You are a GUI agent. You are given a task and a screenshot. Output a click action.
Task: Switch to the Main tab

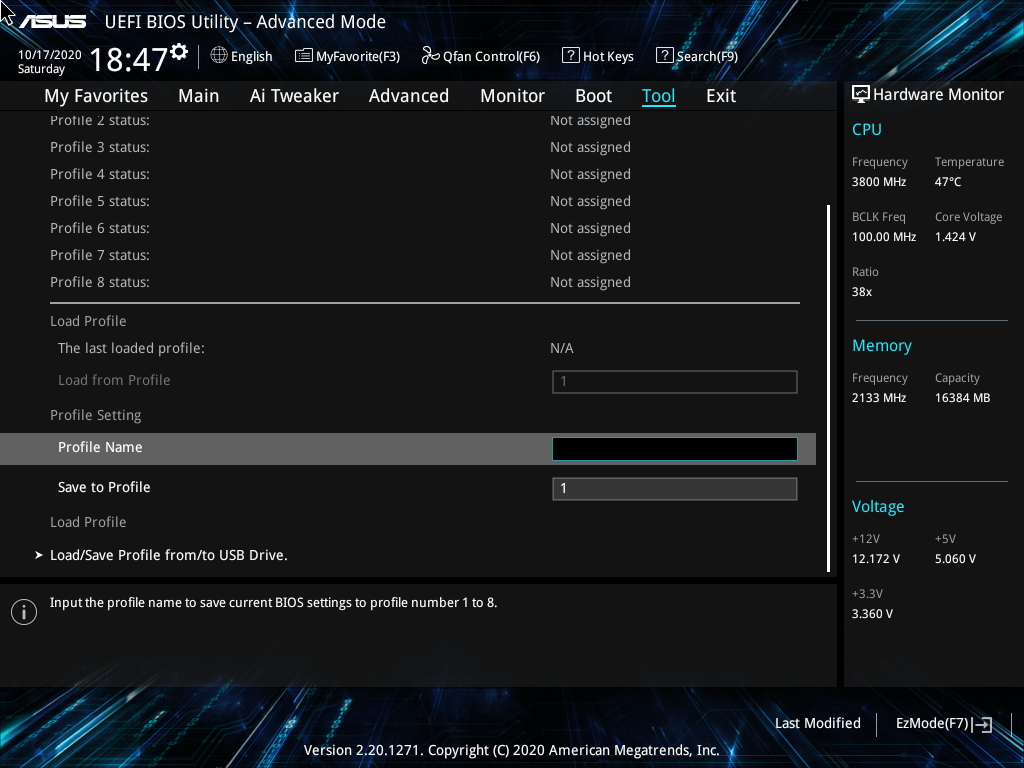(199, 96)
